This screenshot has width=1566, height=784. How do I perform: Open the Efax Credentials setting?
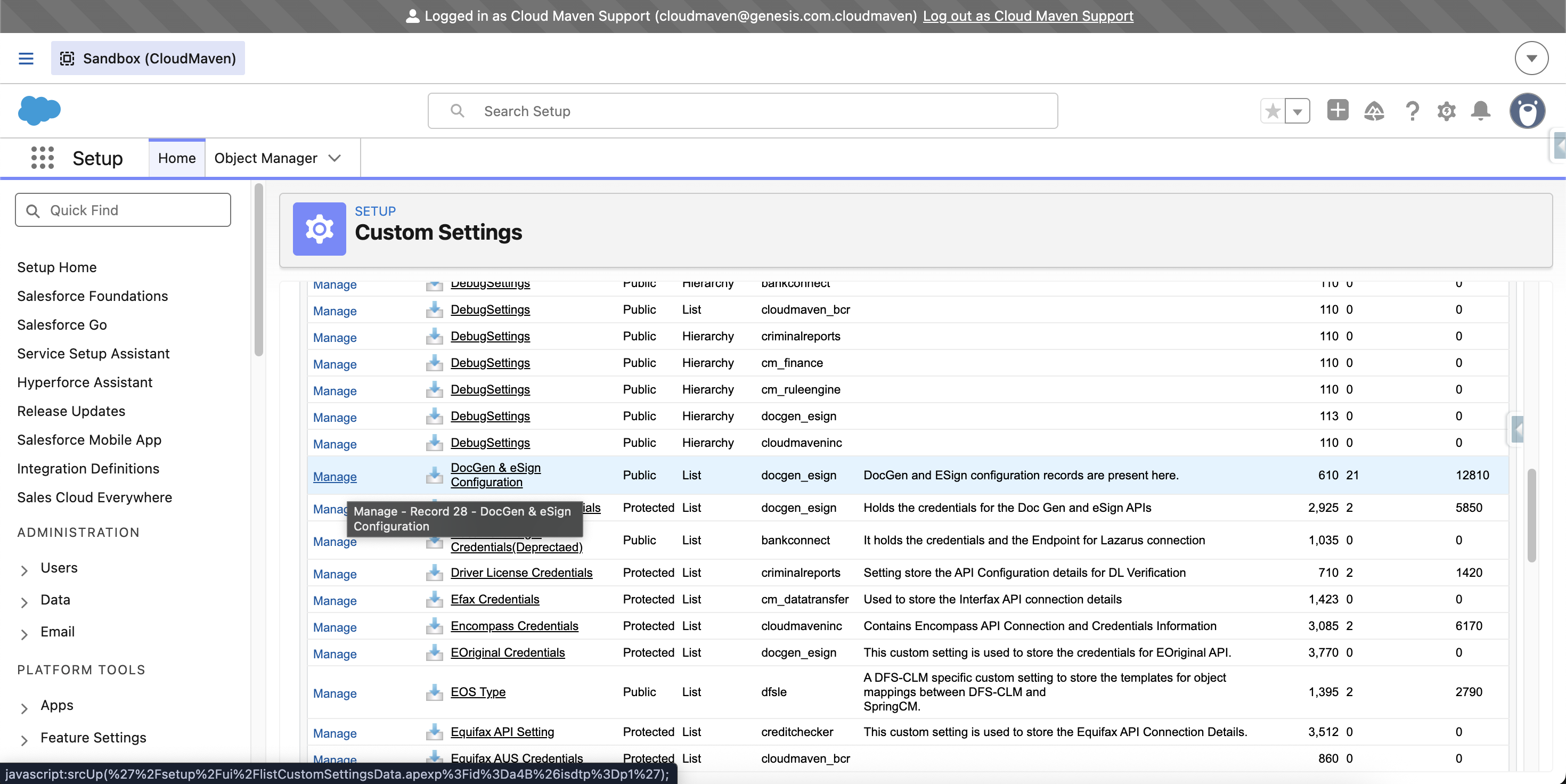coord(495,599)
